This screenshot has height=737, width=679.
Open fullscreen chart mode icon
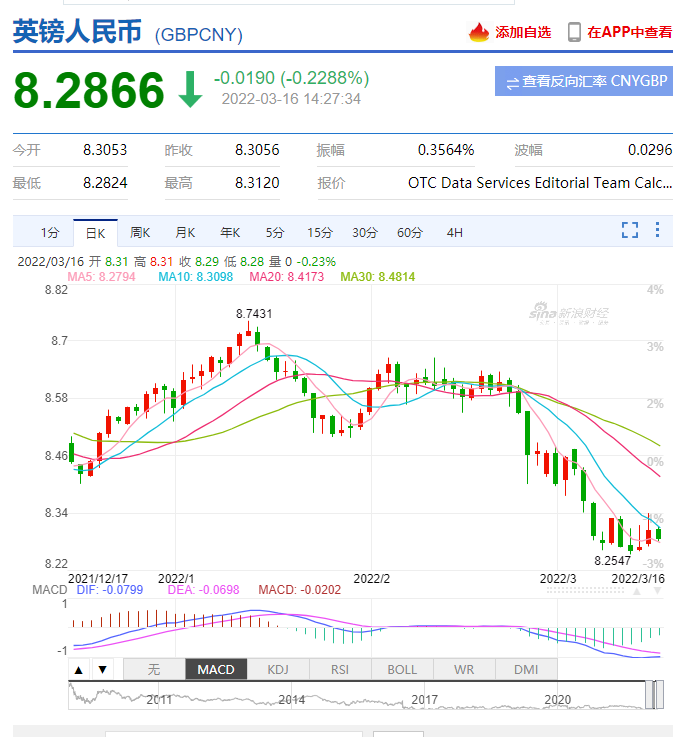pyautogui.click(x=630, y=230)
